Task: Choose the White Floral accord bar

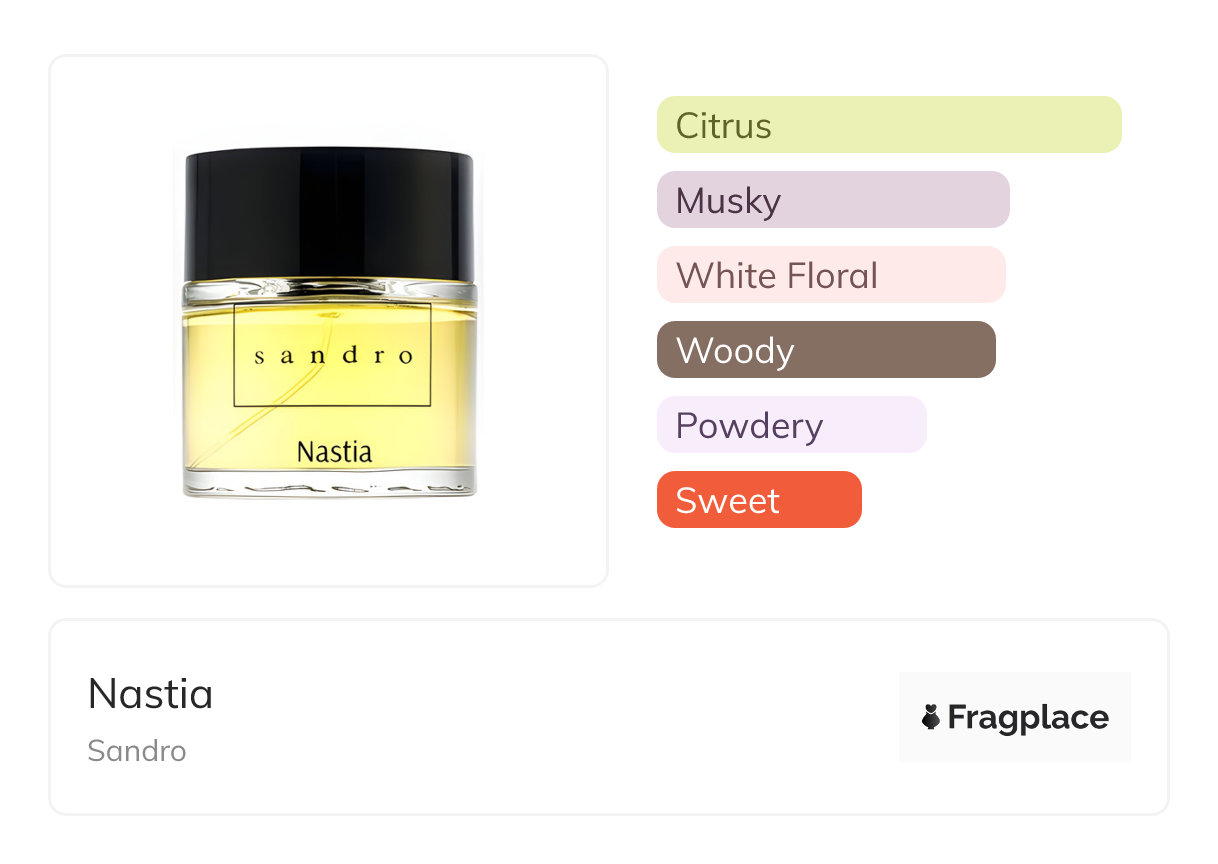Action: point(830,275)
